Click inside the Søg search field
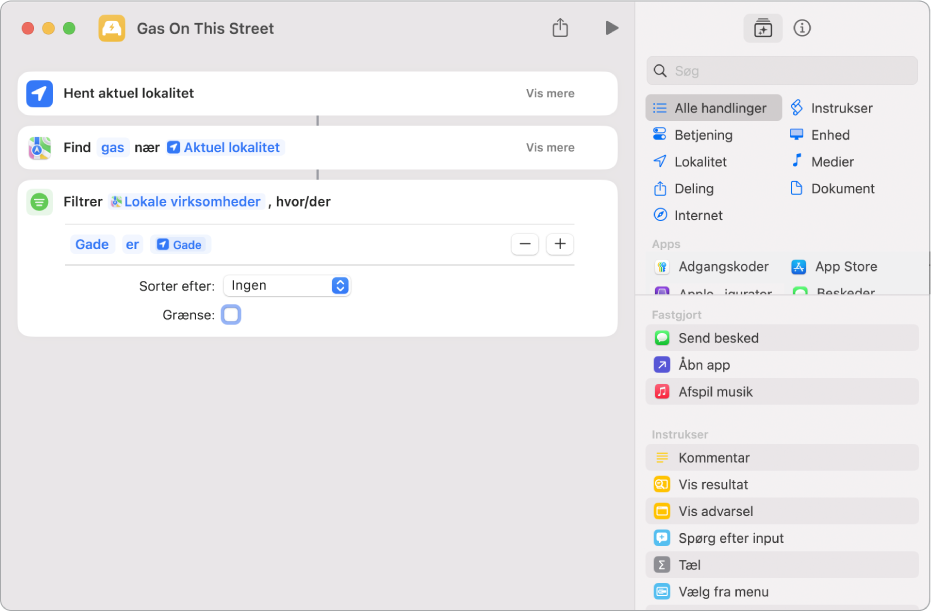Viewport: 931px width, 612px height. pos(781,71)
